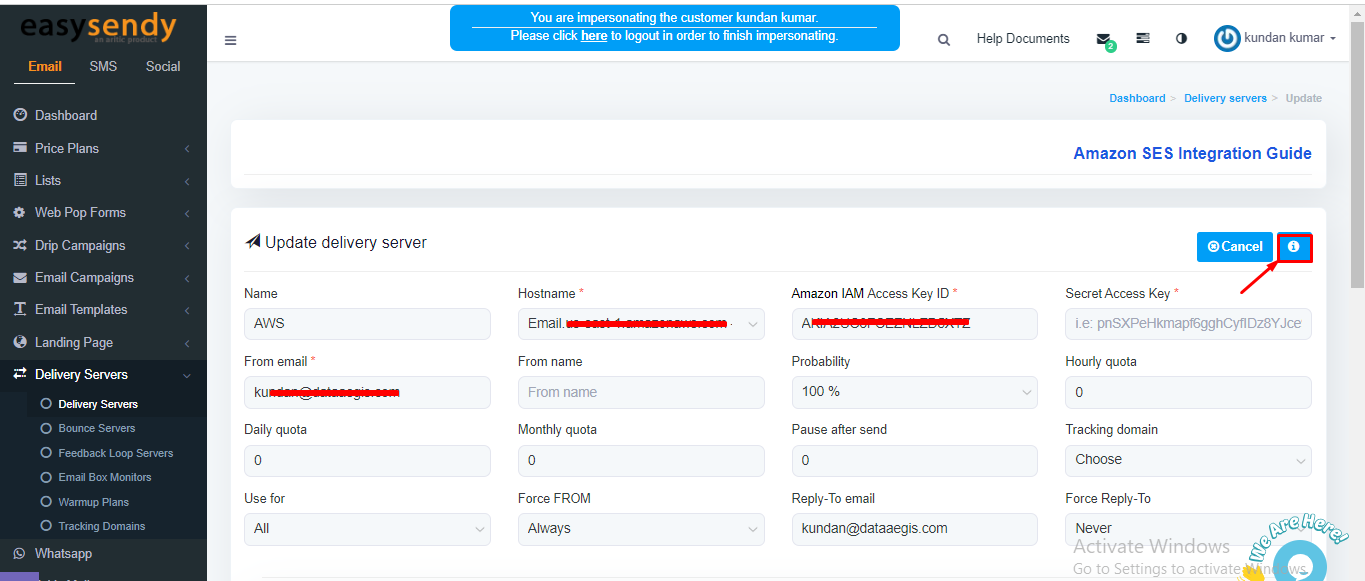Click the From email input field
Image resolution: width=1365 pixels, height=581 pixels.
(367, 392)
